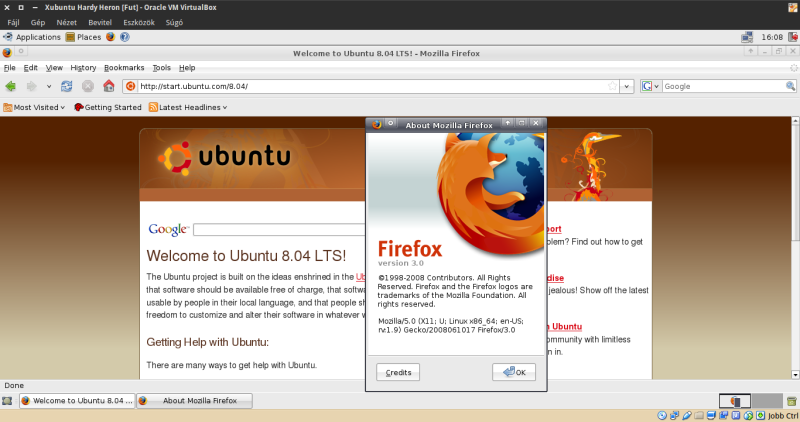The width and height of the screenshot is (800, 422).
Task: Click the Credits button
Action: tap(398, 372)
